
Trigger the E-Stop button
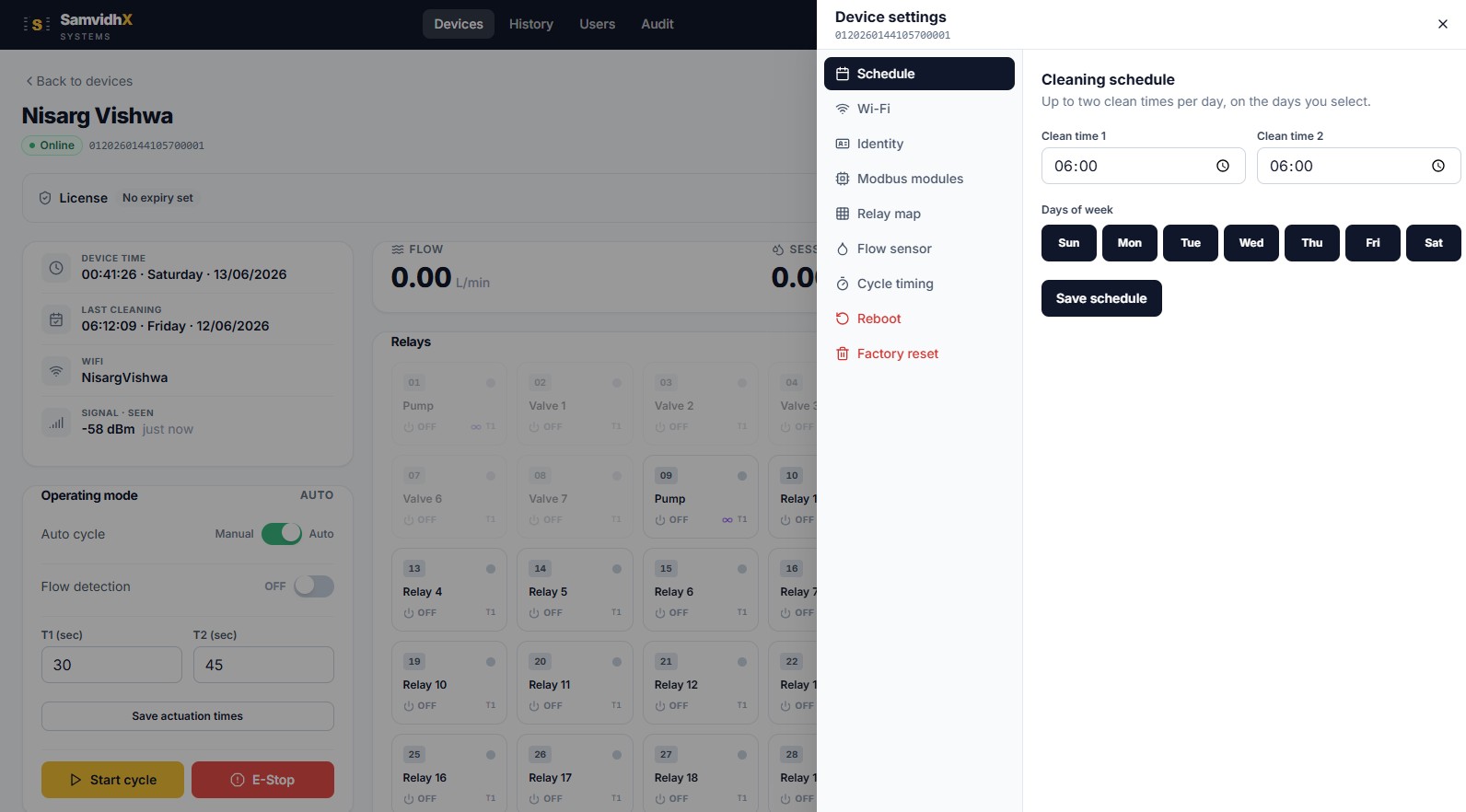pos(262,780)
